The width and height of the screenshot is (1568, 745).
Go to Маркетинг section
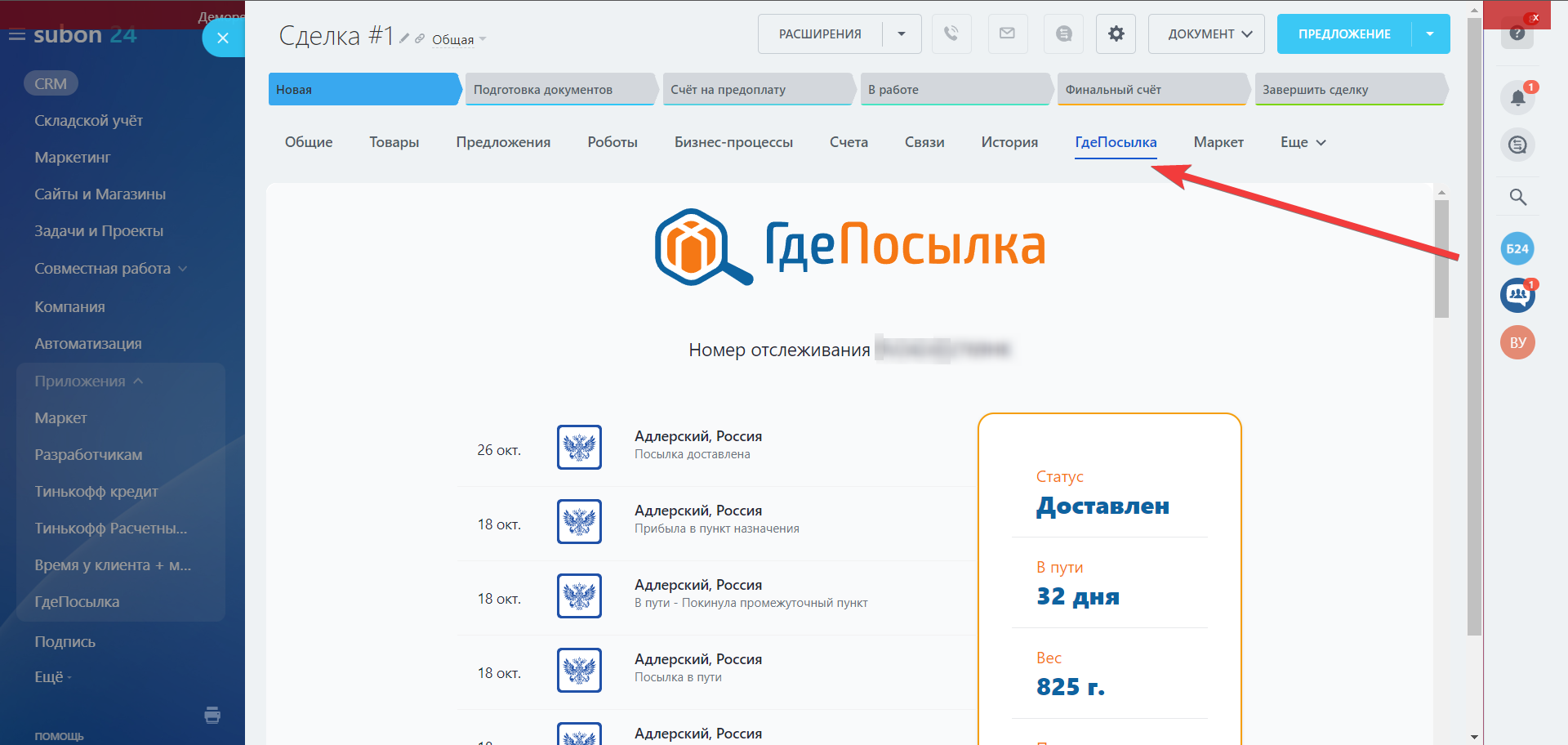pos(72,158)
